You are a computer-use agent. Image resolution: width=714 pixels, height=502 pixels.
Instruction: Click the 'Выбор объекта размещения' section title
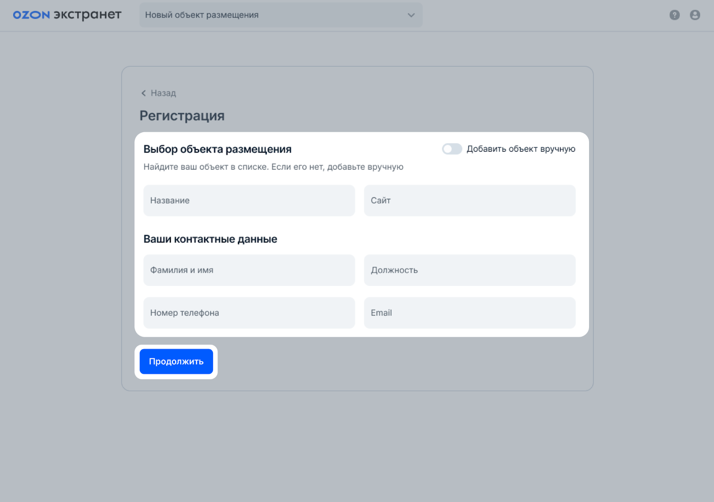pos(217,149)
